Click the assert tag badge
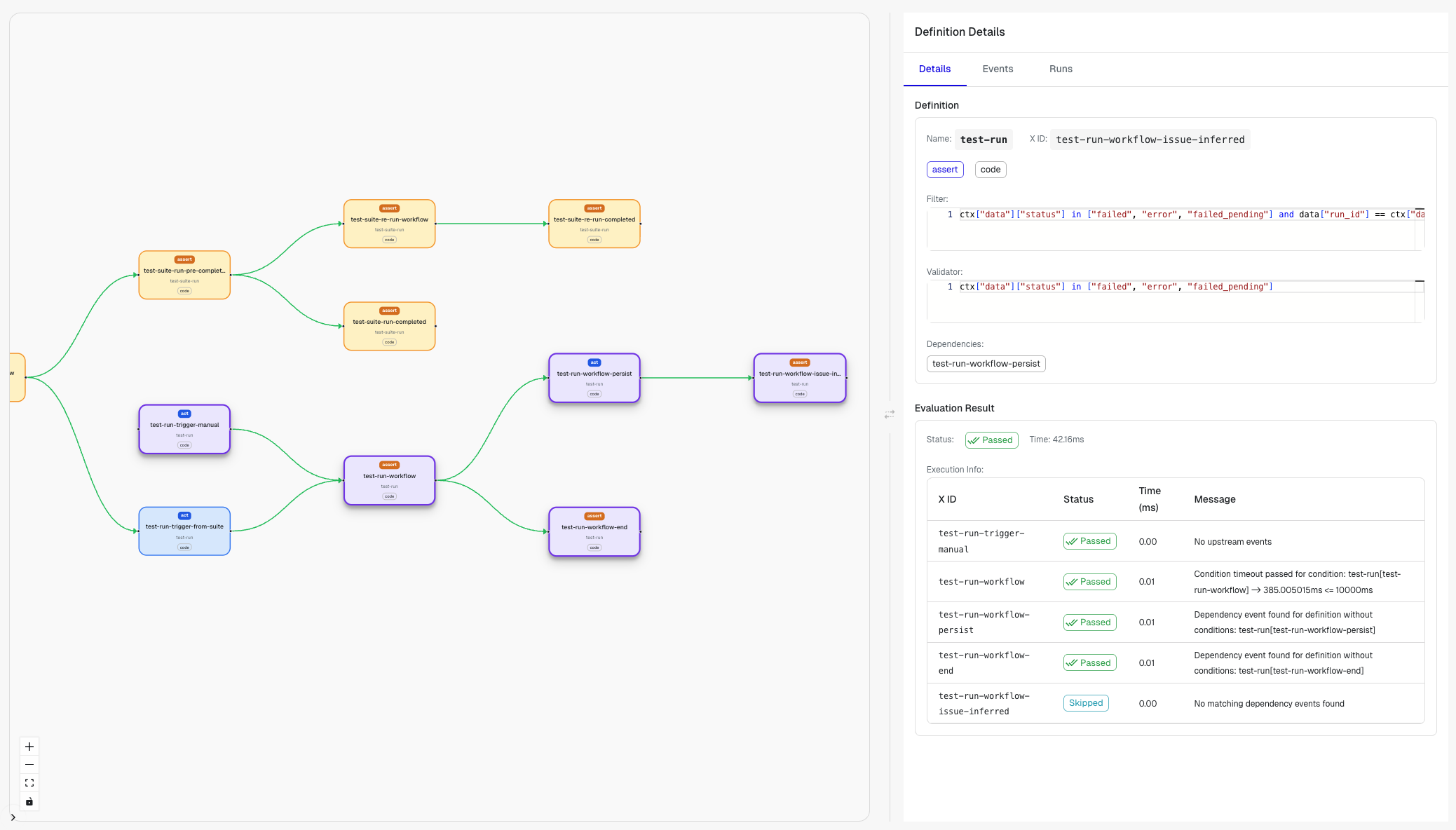Screen dimensions: 1456x830 [944, 170]
